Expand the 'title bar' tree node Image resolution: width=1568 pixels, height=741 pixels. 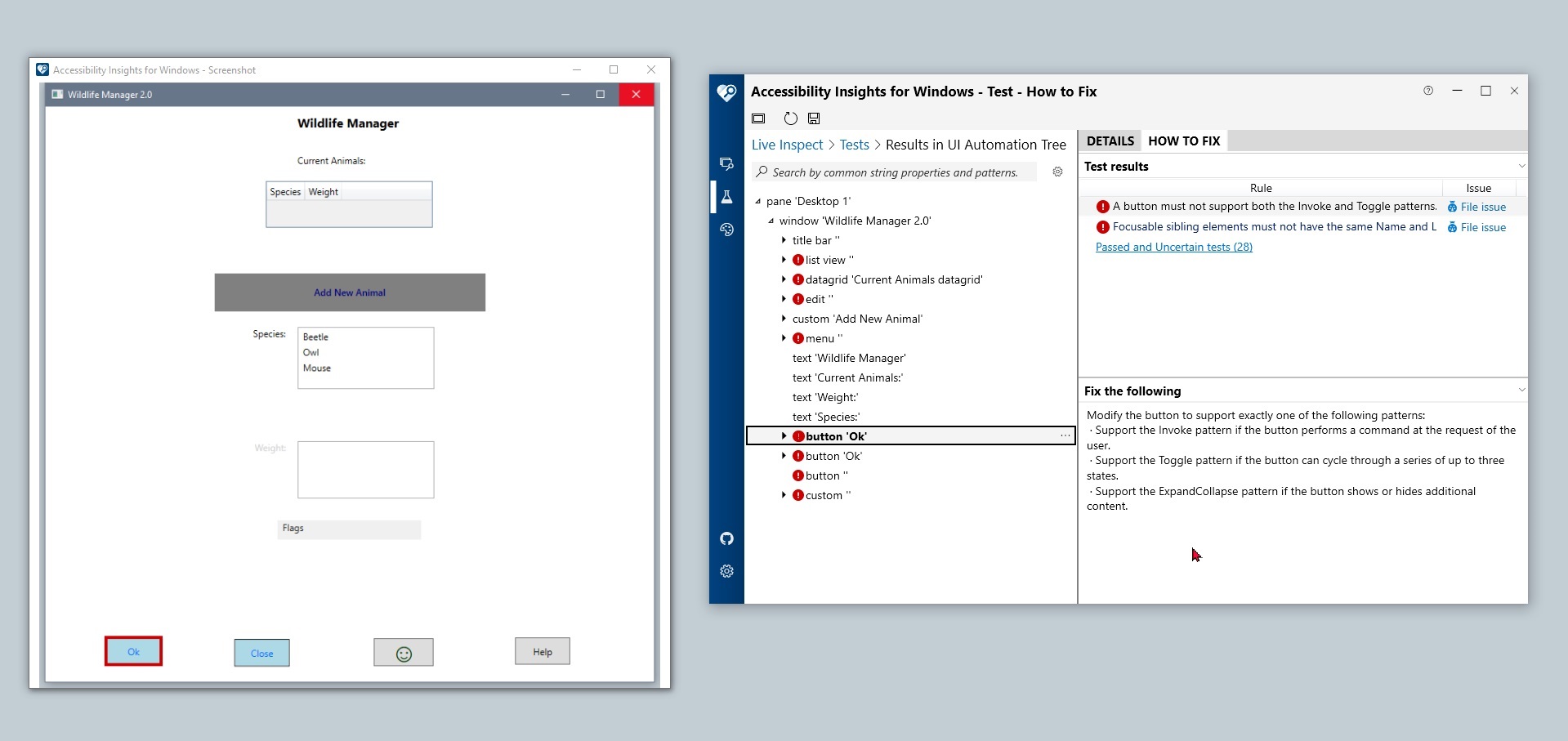pyautogui.click(x=784, y=240)
